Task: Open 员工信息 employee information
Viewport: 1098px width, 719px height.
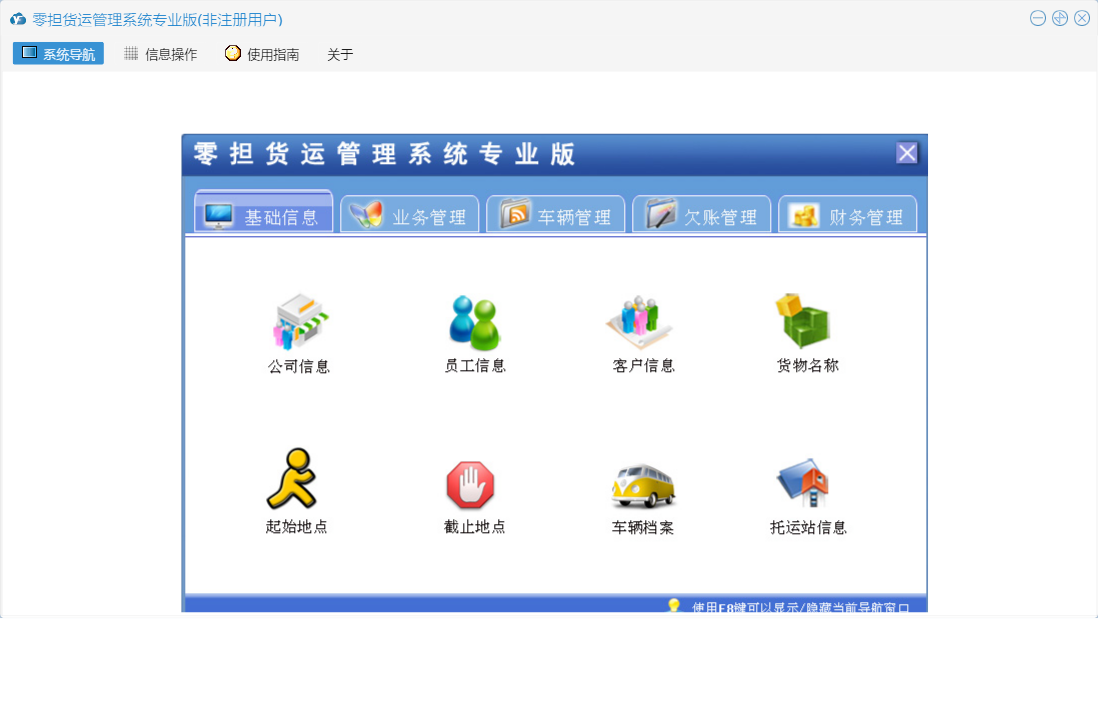Action: click(474, 323)
